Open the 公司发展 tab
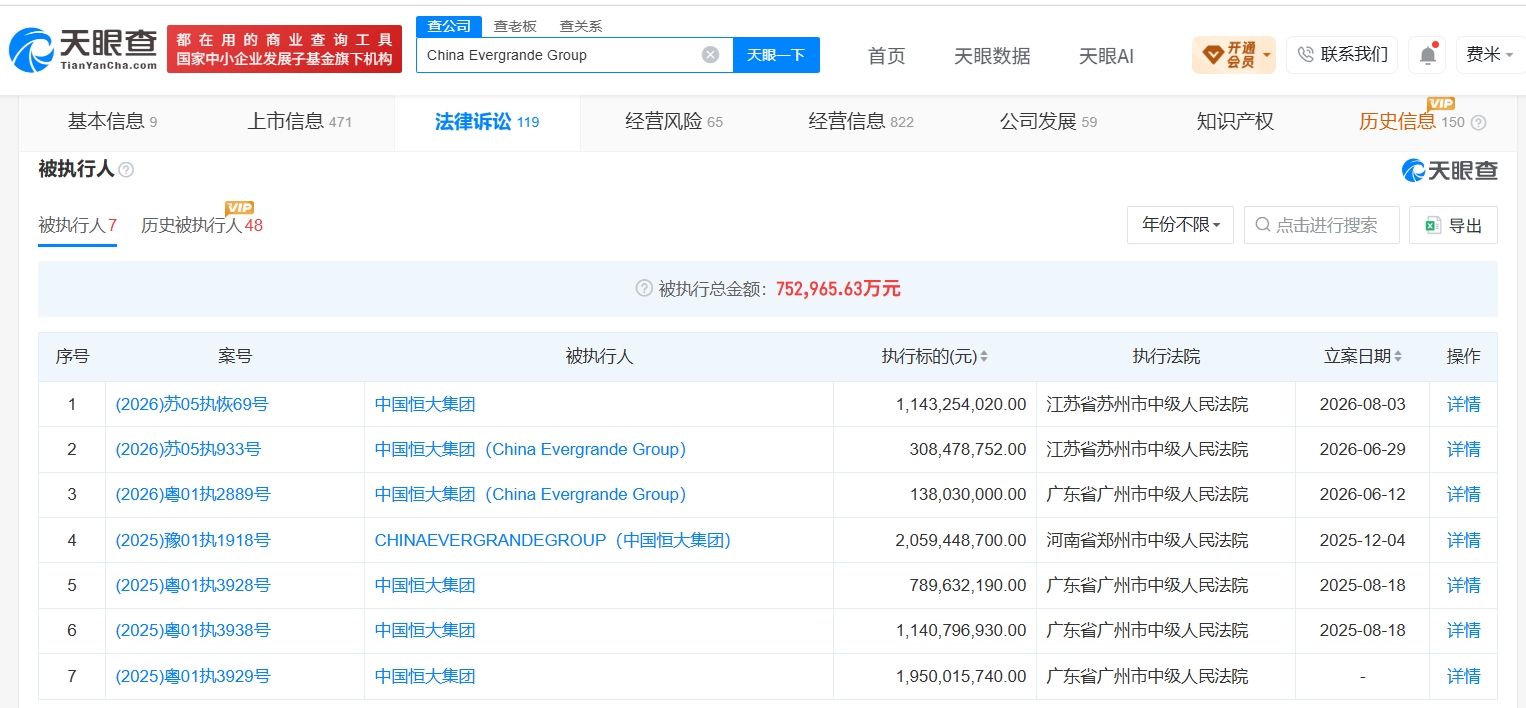The image size is (1526, 708). (x=1048, y=122)
